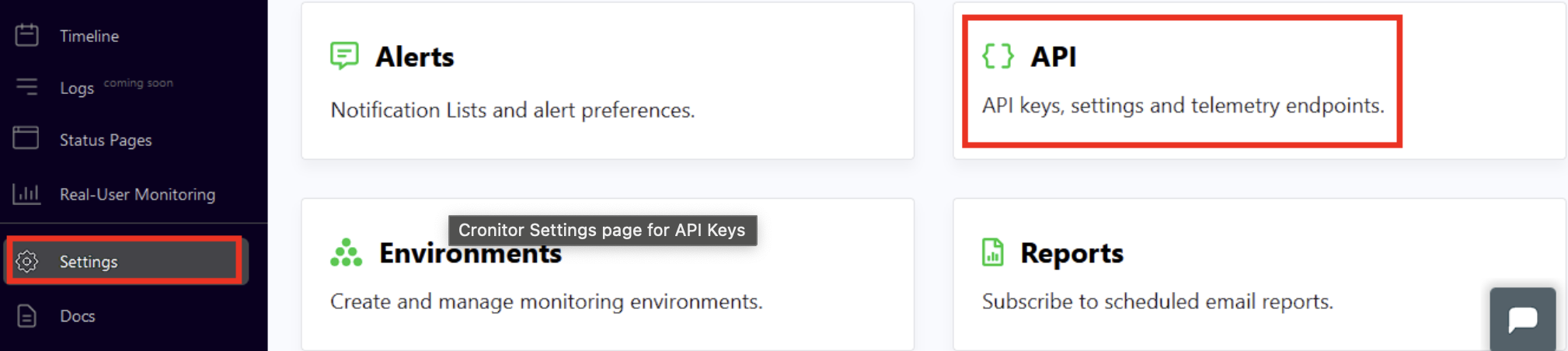1568x351 pixels.
Task: Go to Status Pages in sidebar
Action: click(106, 141)
